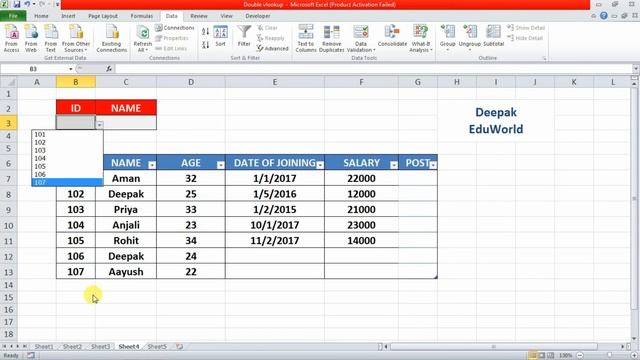Select 104 from the dropdown list
This screenshot has height=360, width=640.
pyautogui.click(x=67, y=158)
